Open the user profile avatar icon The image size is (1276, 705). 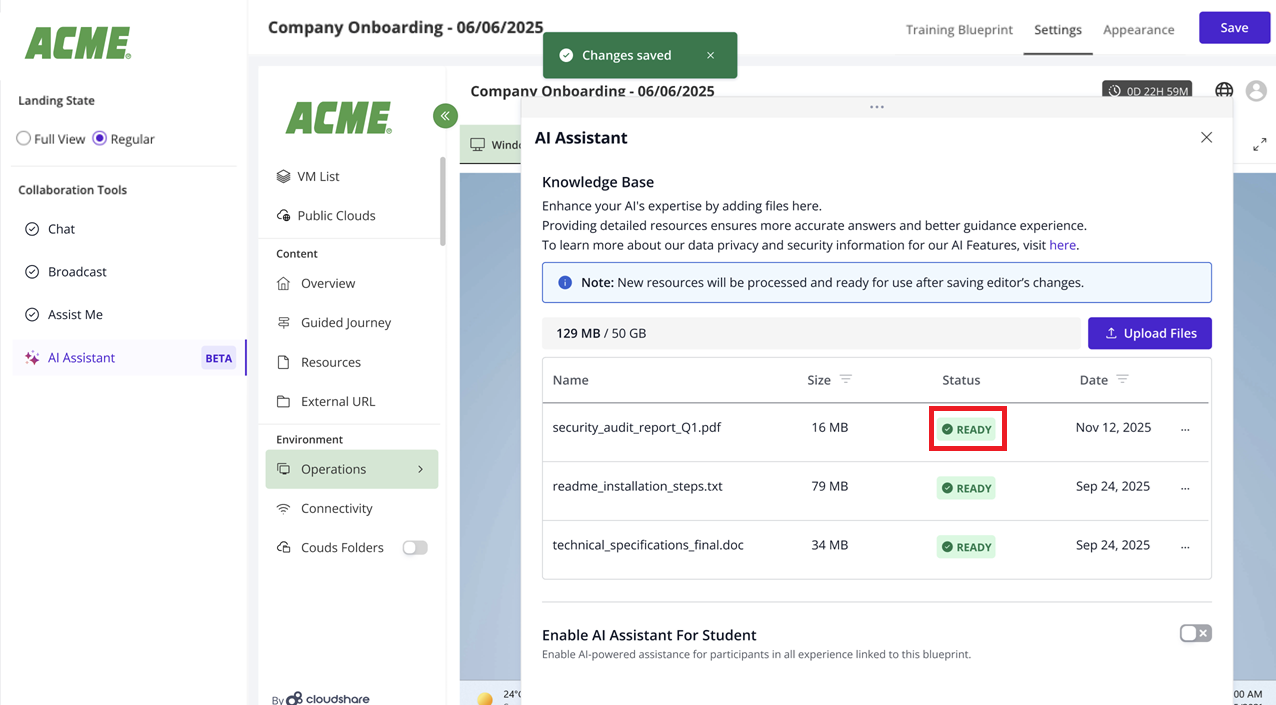(x=1256, y=91)
